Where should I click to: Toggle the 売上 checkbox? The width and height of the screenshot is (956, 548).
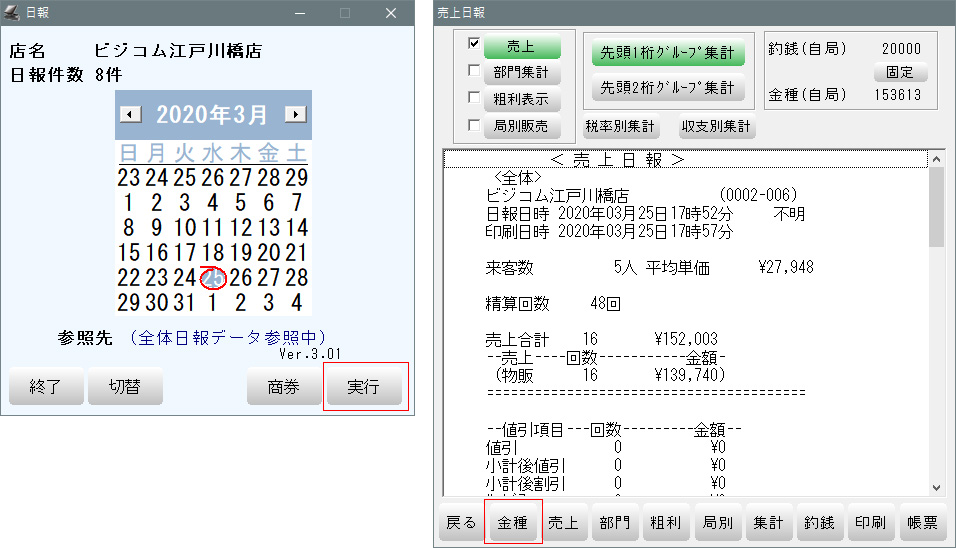click(x=474, y=44)
